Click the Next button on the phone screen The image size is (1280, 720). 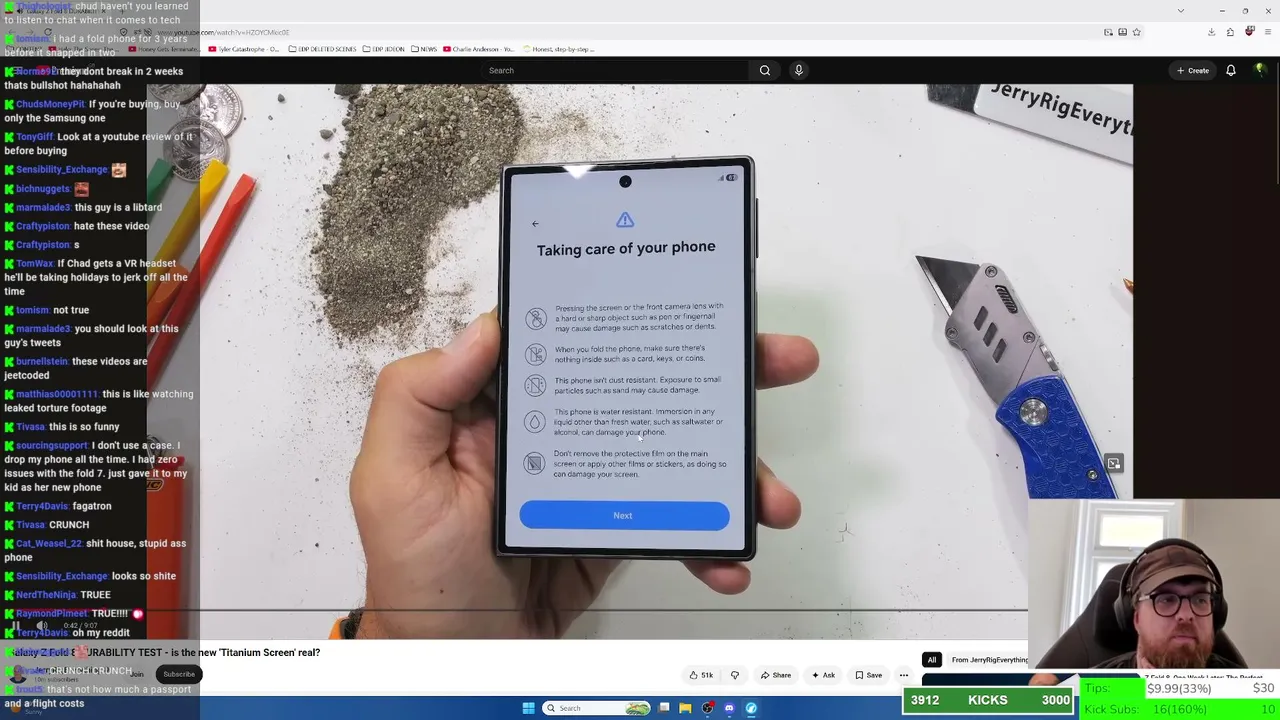pyautogui.click(x=624, y=516)
